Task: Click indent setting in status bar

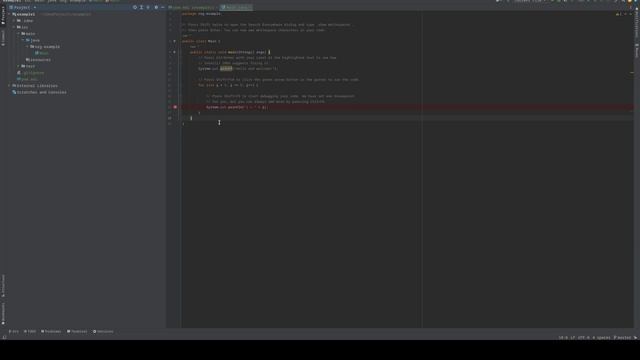Action: tap(602, 338)
